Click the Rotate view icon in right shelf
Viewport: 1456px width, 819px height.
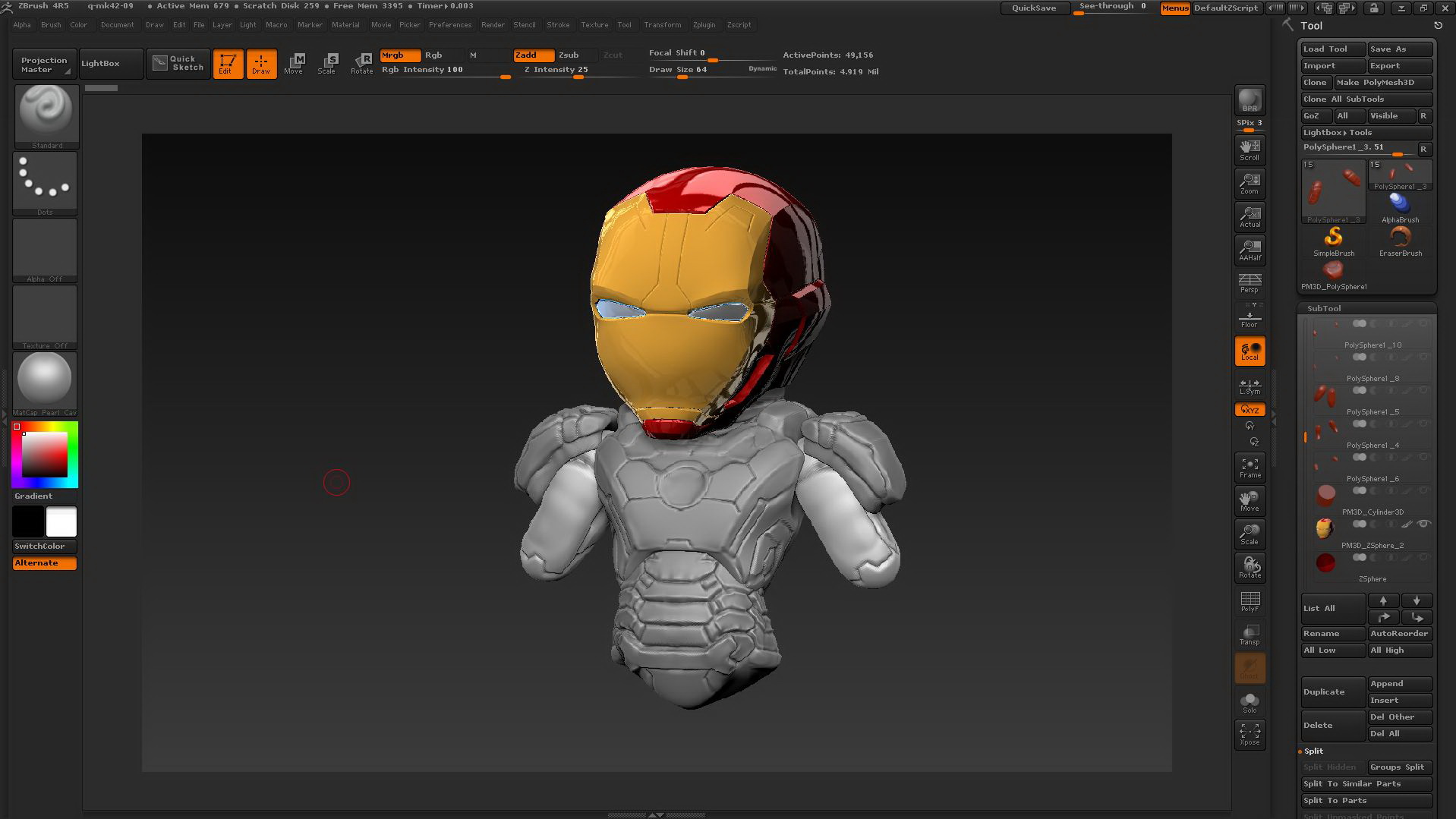click(1250, 568)
